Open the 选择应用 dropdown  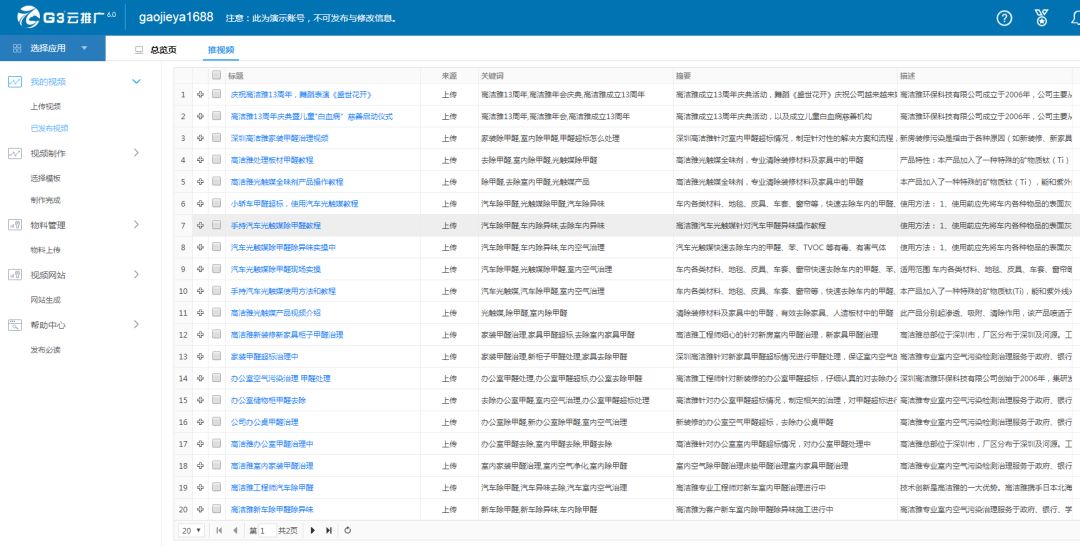click(50, 48)
